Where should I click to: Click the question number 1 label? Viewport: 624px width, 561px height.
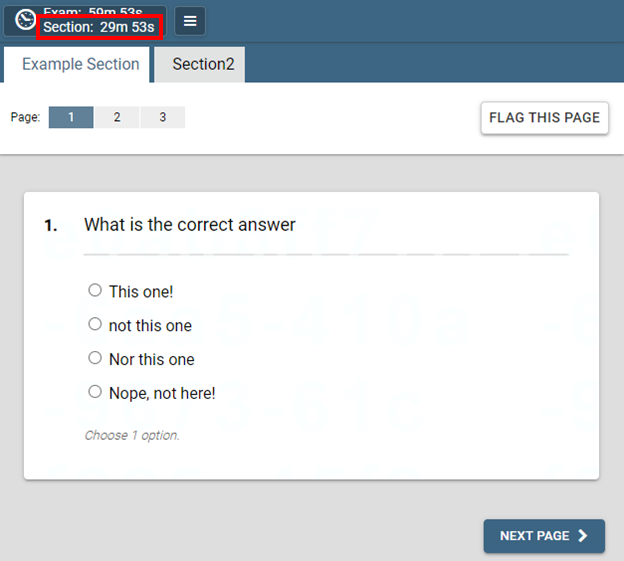click(x=51, y=225)
